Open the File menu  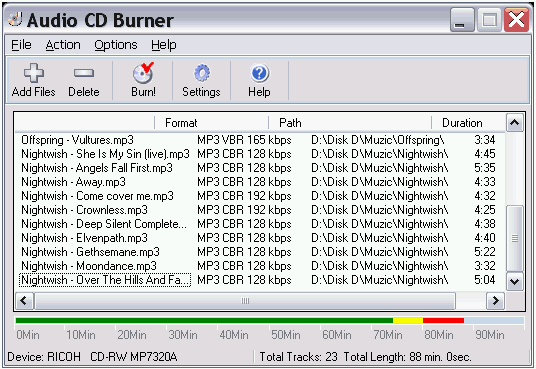click(21, 45)
